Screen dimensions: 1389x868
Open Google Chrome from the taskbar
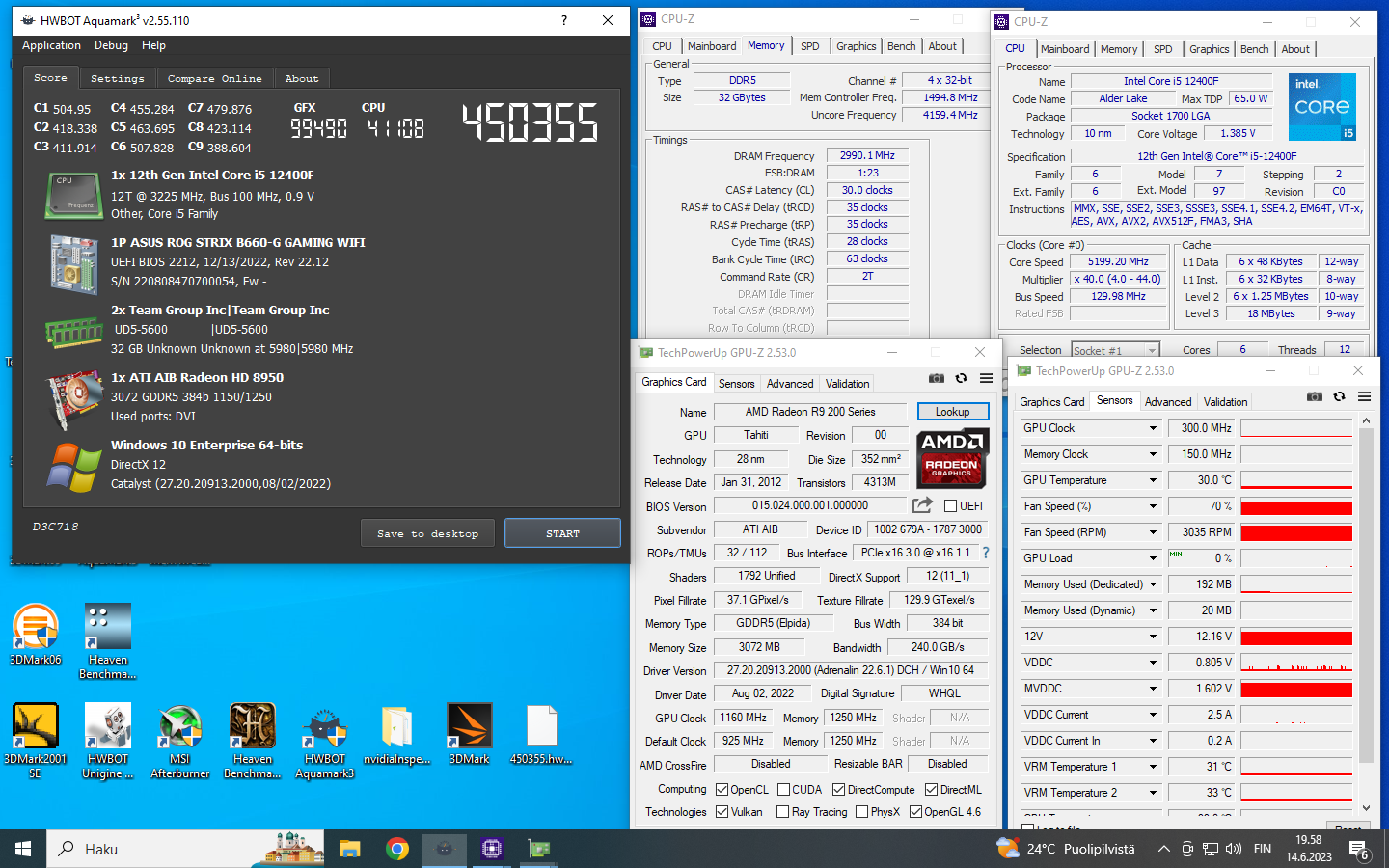[x=396, y=849]
